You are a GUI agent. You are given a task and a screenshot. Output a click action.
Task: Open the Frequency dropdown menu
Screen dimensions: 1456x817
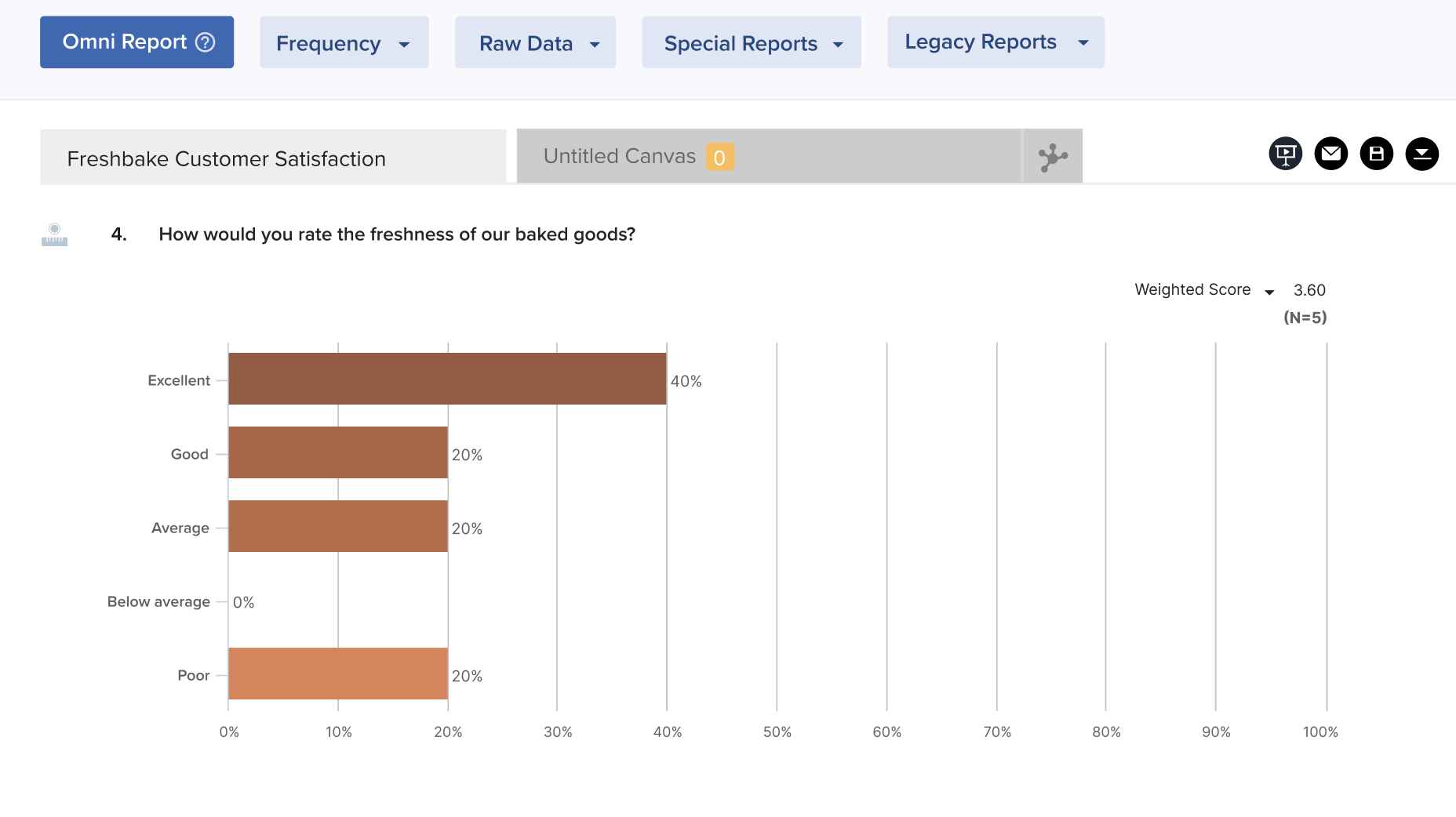344,43
